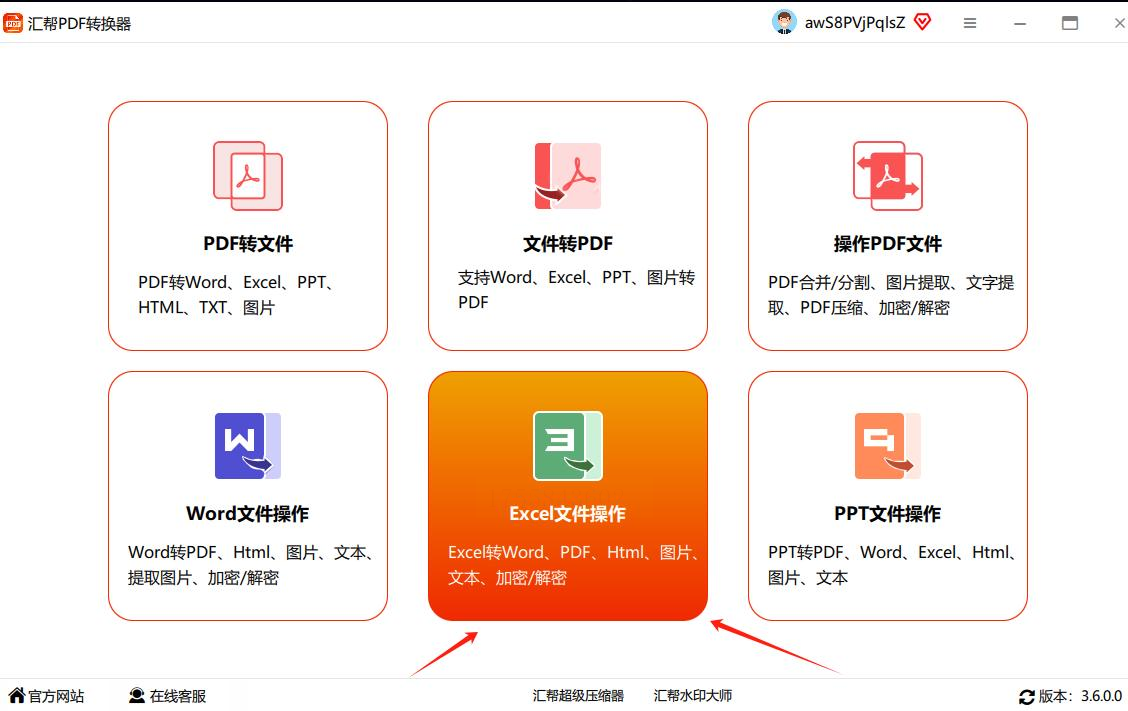
Task: Open the Word文件操作 card title
Action: pyautogui.click(x=247, y=514)
